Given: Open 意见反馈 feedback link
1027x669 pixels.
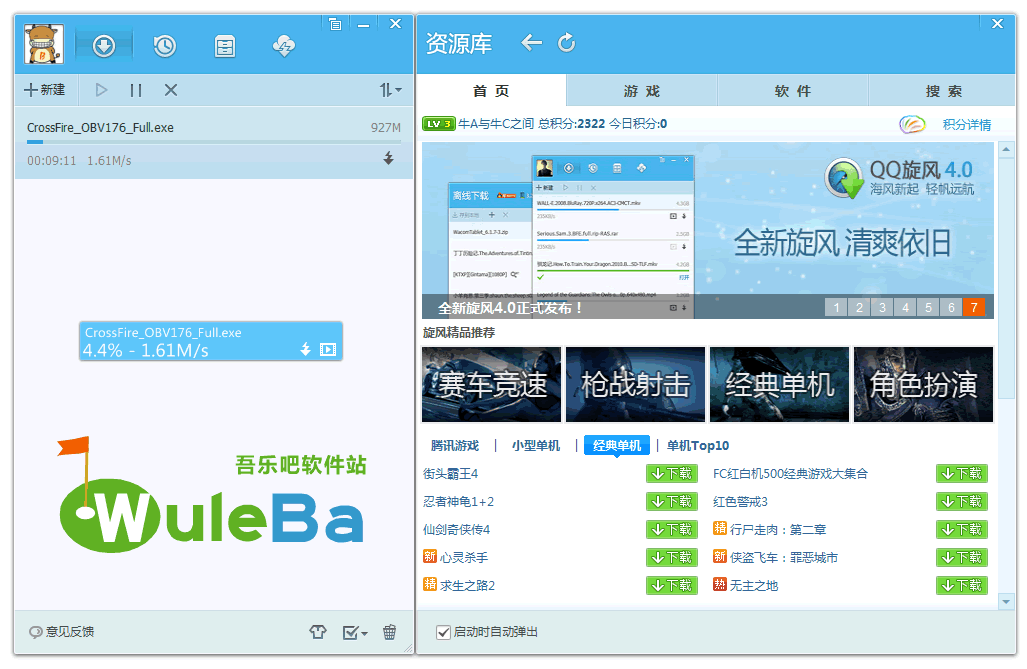Looking at the screenshot, I should (x=62, y=632).
